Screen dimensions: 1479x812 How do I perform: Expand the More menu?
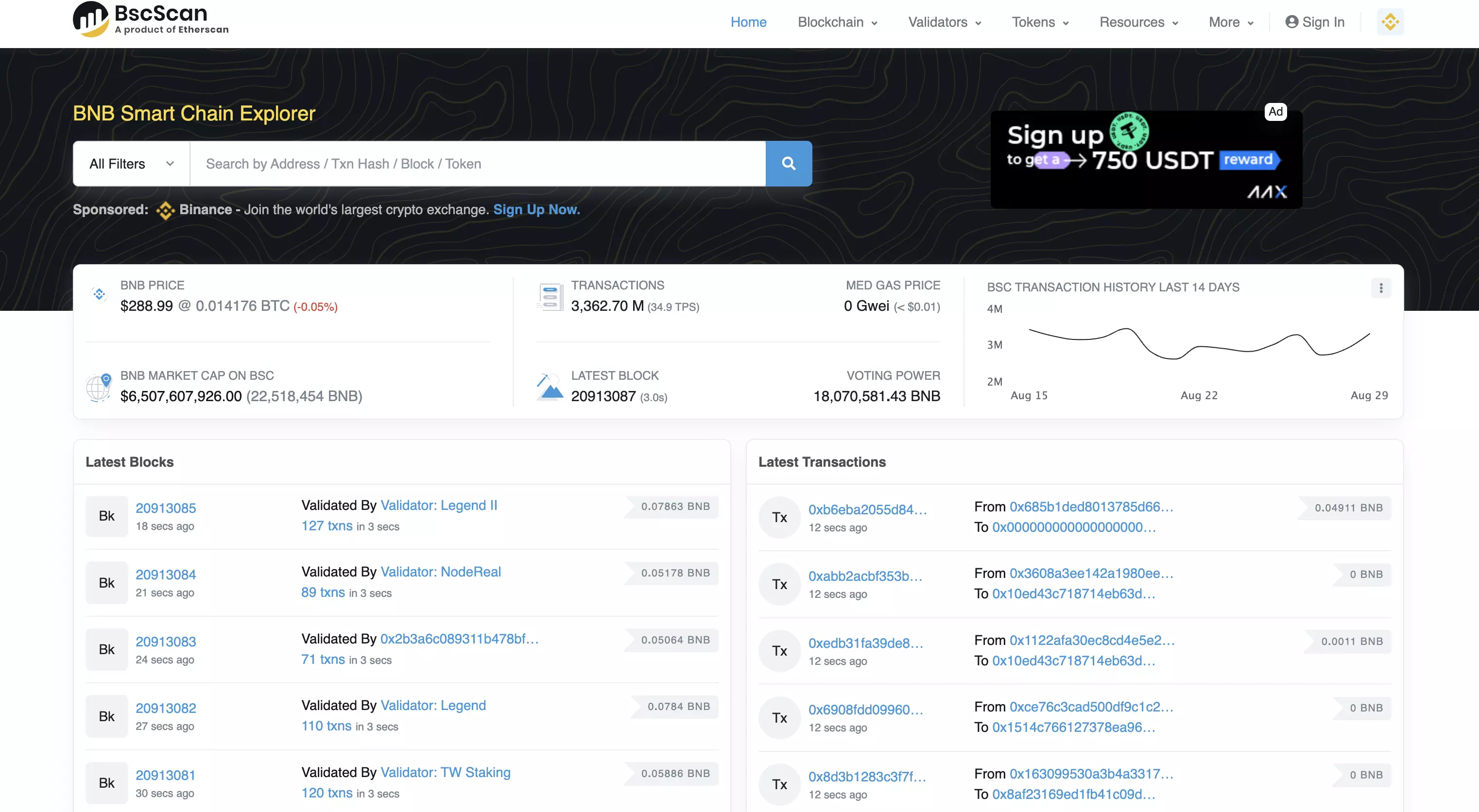1231,22
